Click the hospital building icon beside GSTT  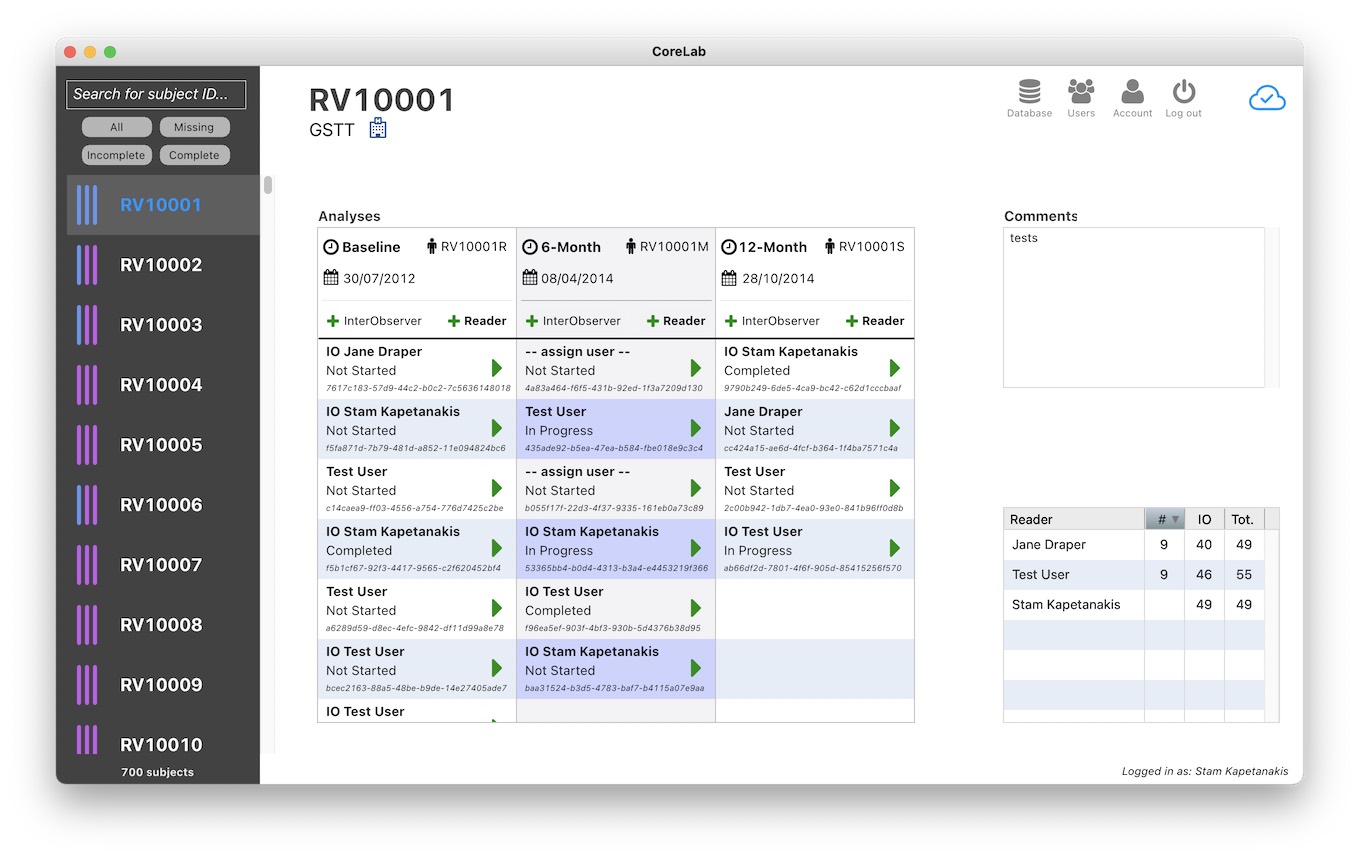pyautogui.click(x=378, y=128)
